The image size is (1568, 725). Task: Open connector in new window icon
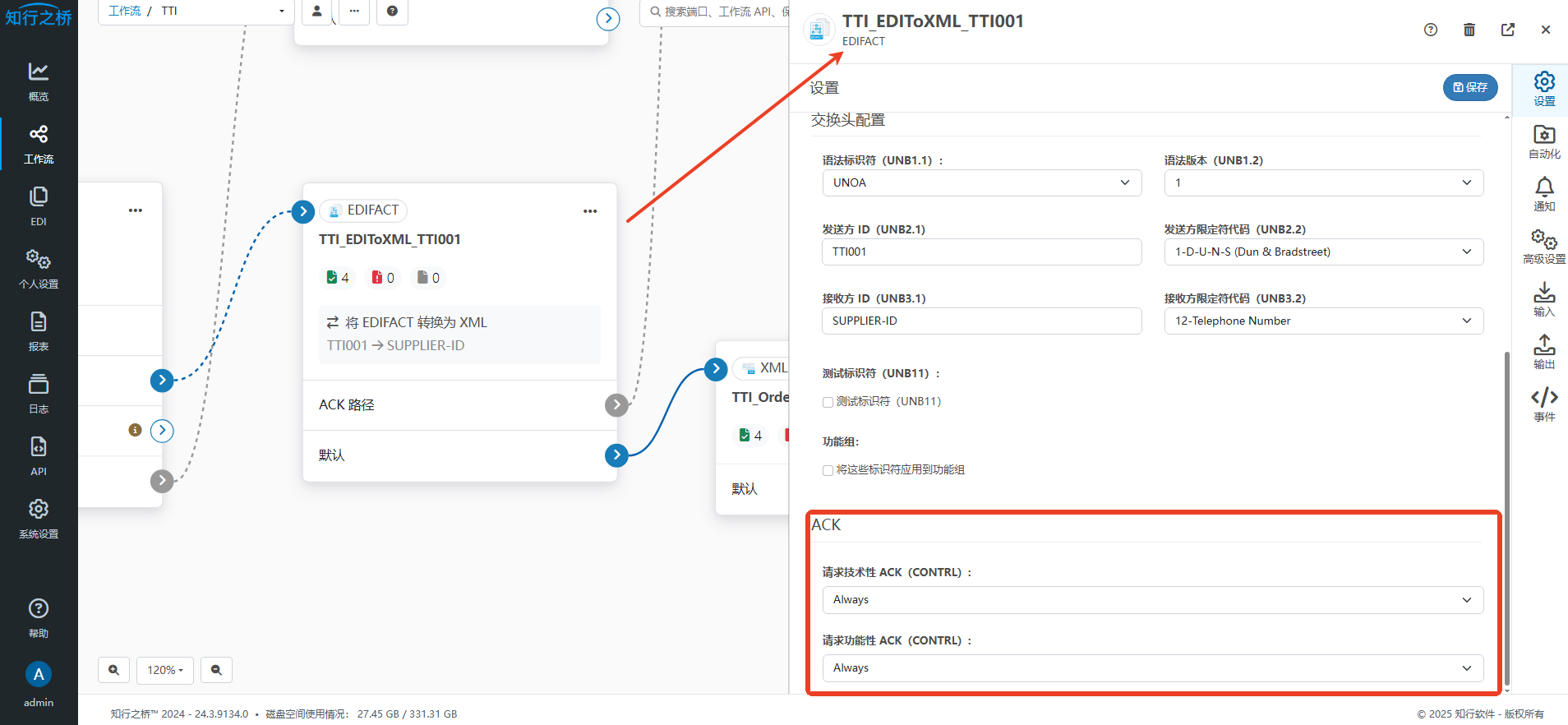pyautogui.click(x=1507, y=30)
